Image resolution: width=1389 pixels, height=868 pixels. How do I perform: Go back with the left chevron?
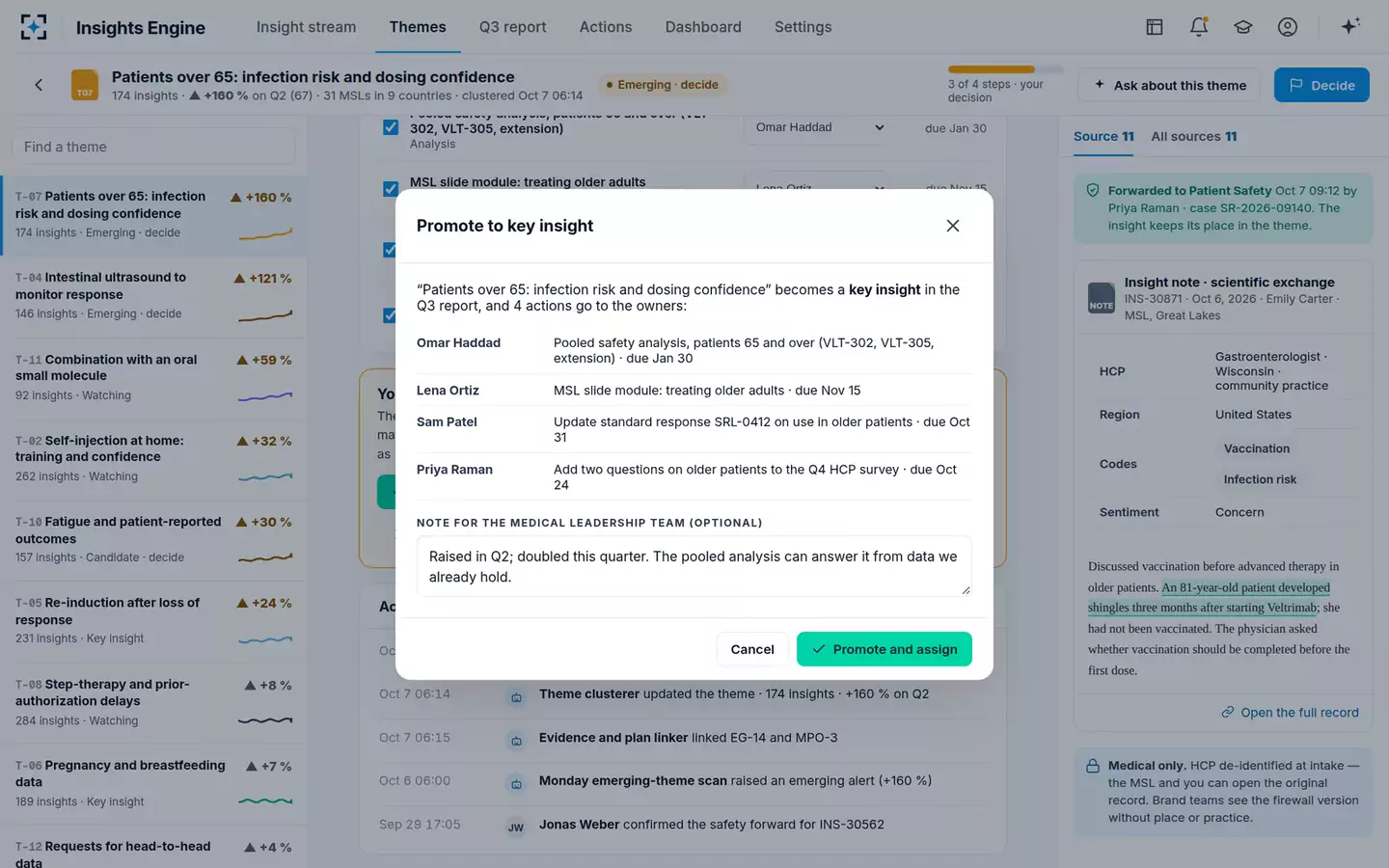(39, 85)
